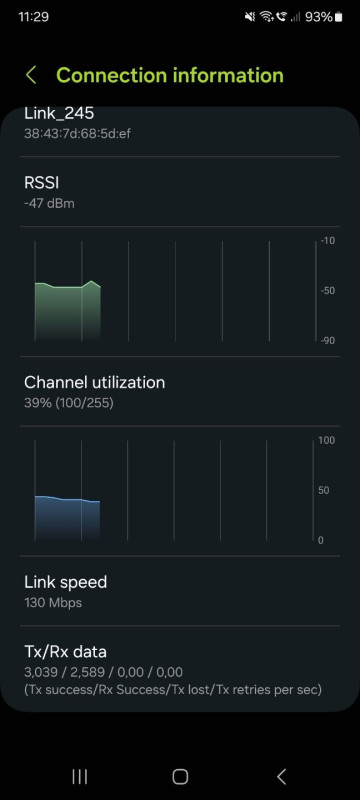Tap the green back arrow in header
This screenshot has width=360, height=800.
click(31, 75)
